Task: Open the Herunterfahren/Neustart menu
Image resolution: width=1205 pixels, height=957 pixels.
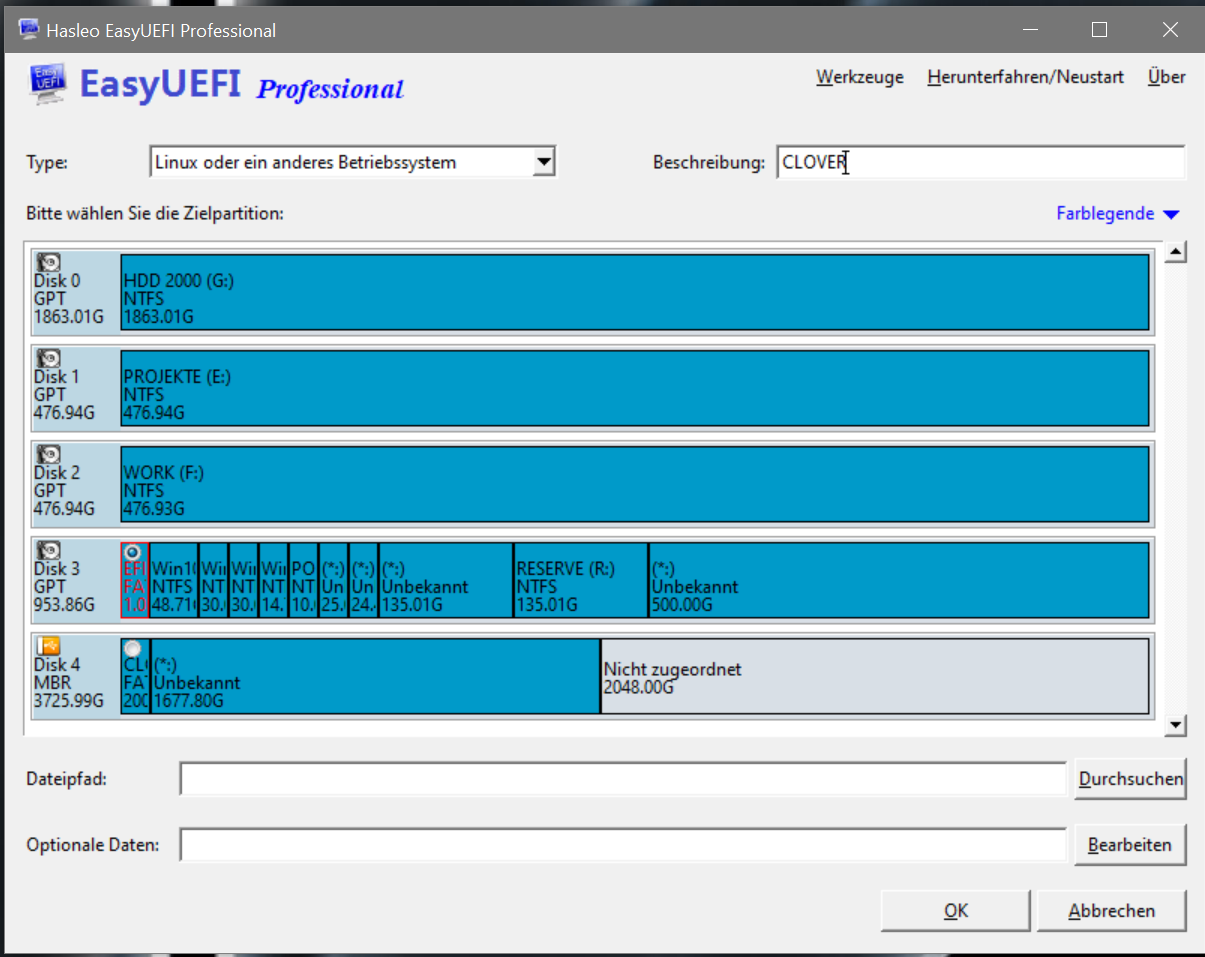Action: click(1026, 77)
